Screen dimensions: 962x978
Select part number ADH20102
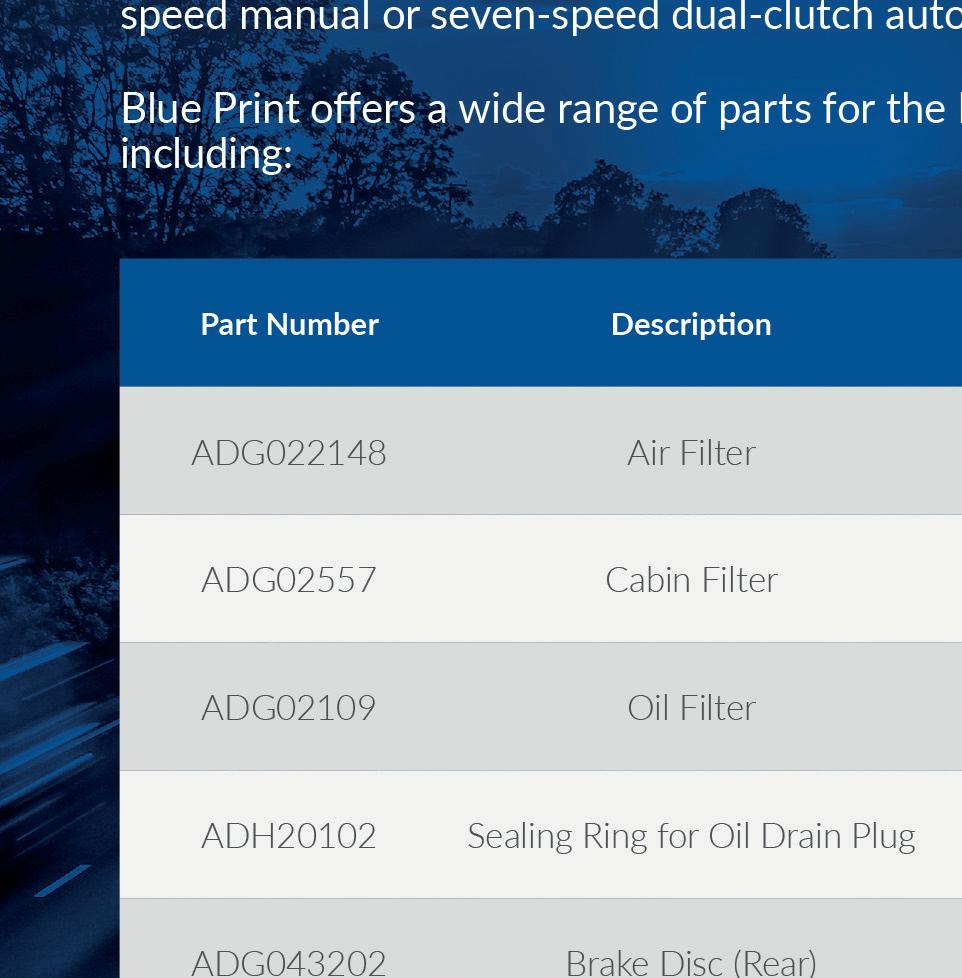point(289,836)
